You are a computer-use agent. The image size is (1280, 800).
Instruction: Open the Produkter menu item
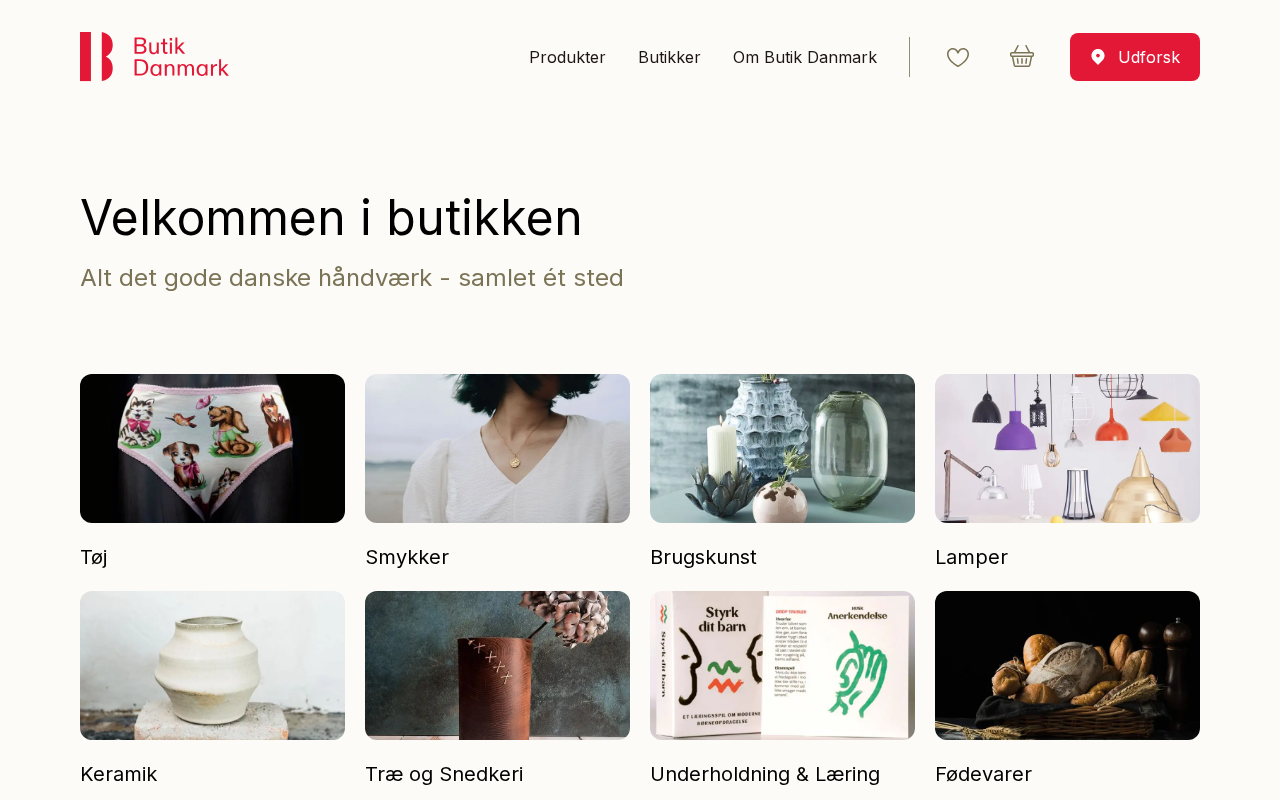(567, 57)
